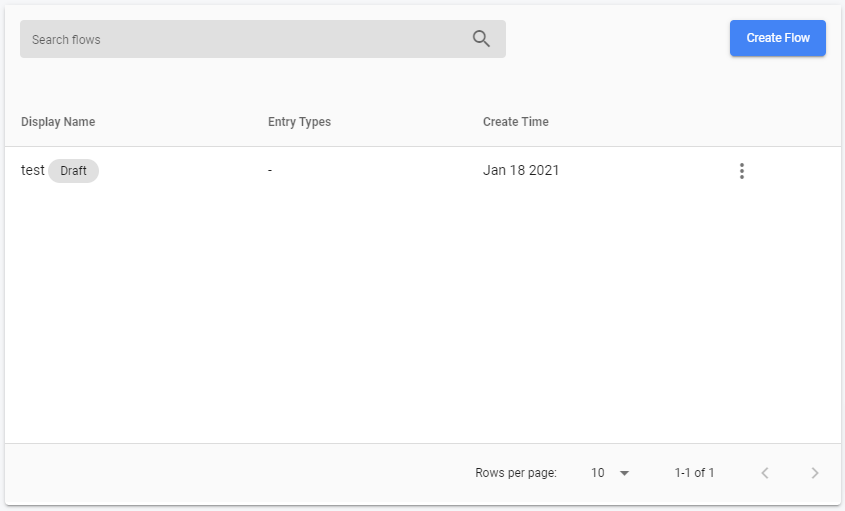Image resolution: width=845 pixels, height=511 pixels.
Task: Click the magnifying glass search icon
Action: tap(481, 39)
